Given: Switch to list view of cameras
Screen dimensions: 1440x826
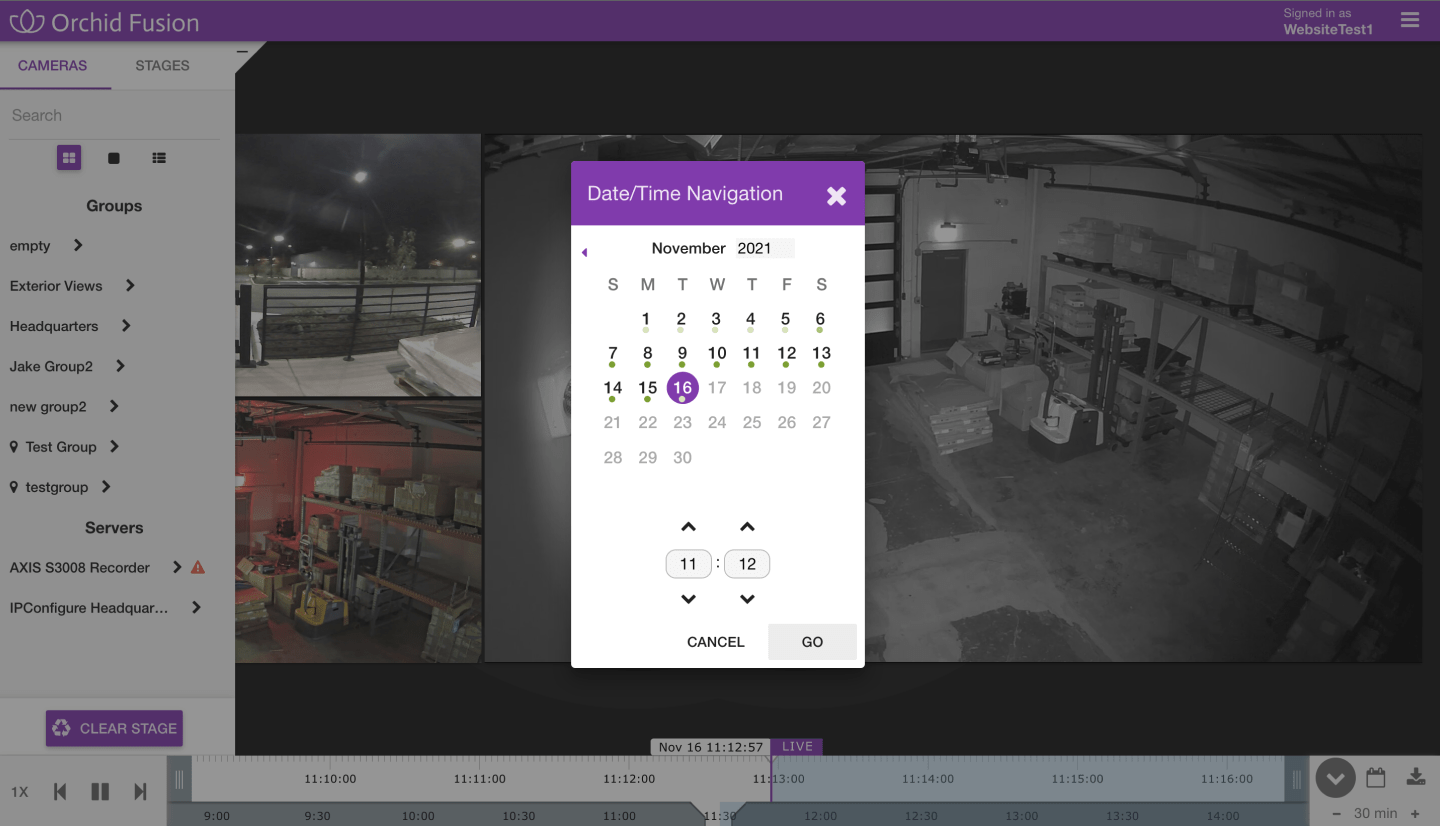Looking at the screenshot, I should click(159, 158).
